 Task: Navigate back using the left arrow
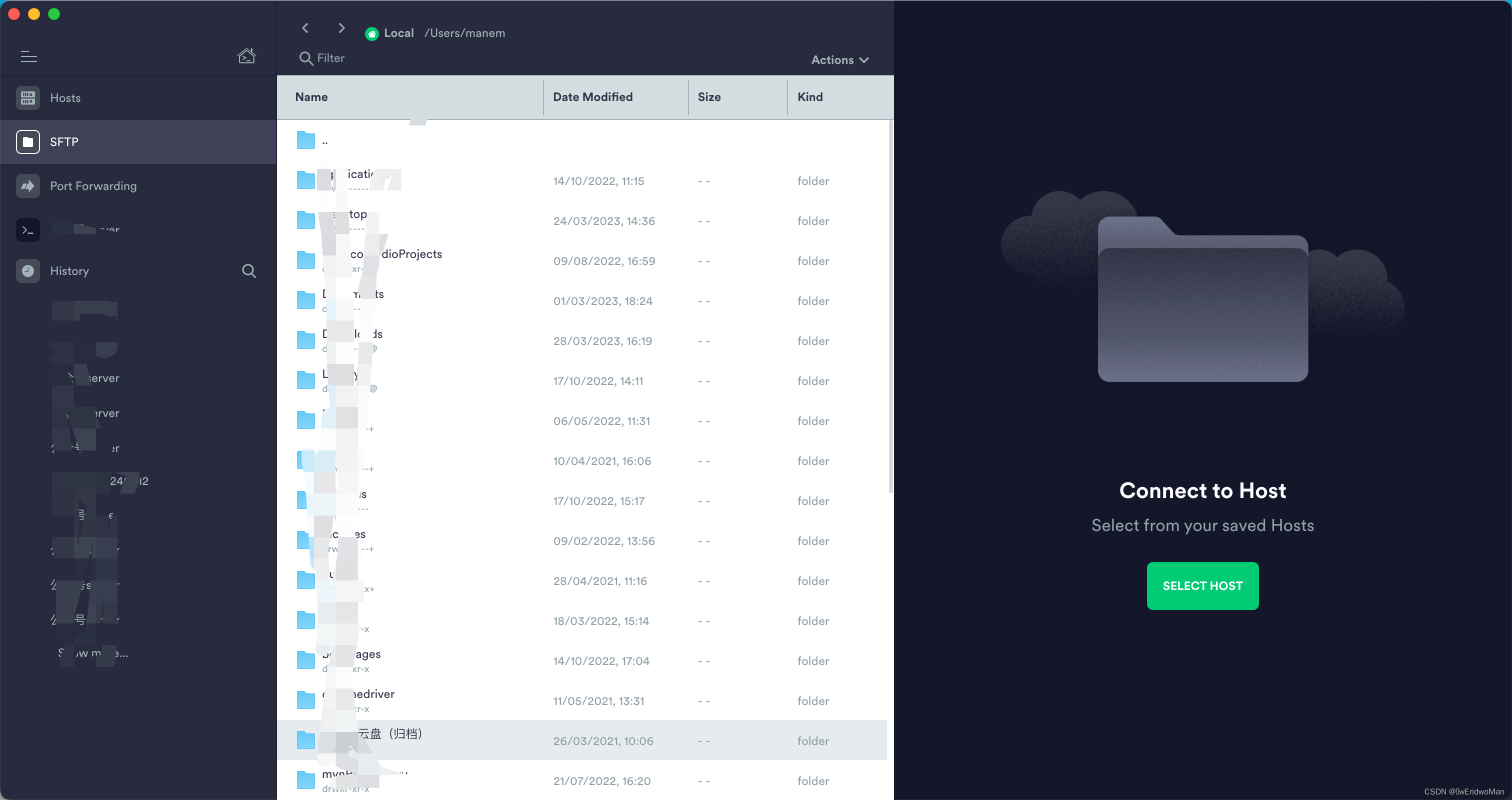coord(305,27)
